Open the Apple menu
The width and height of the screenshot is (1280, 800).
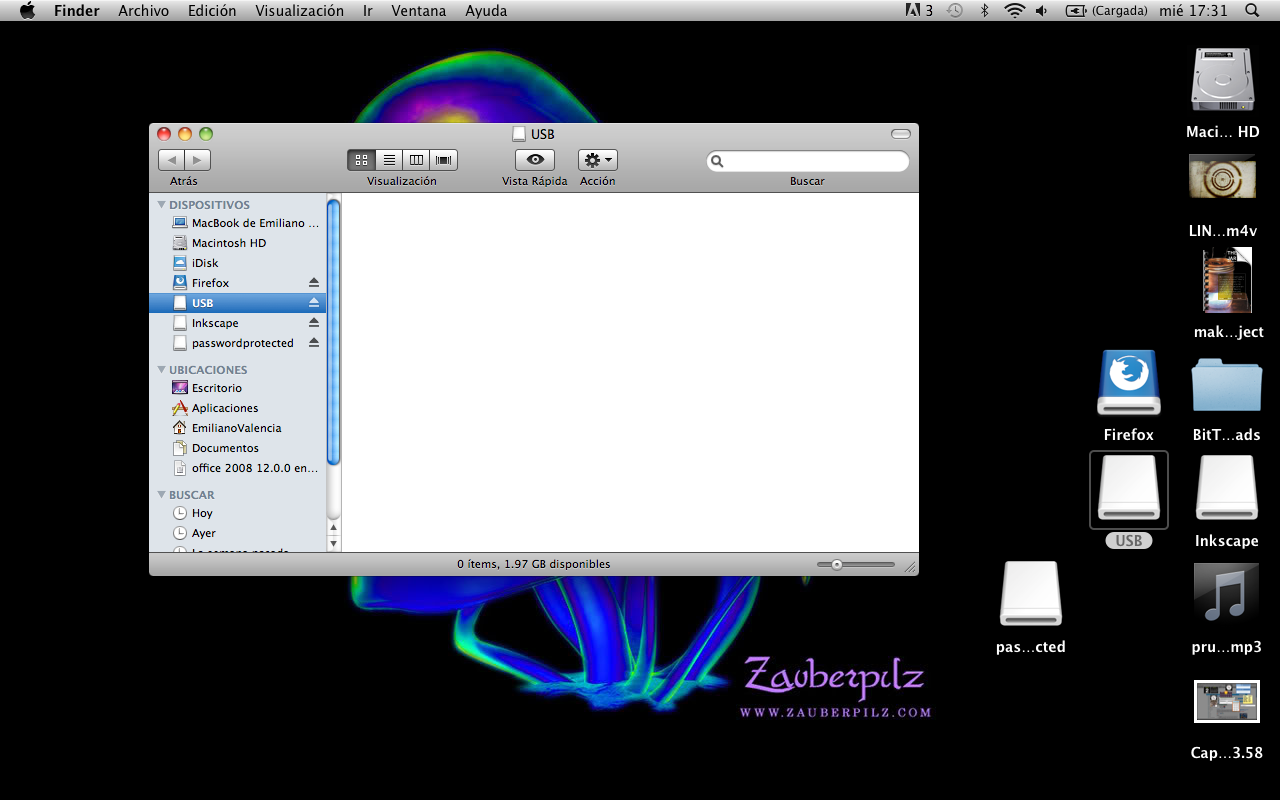(x=27, y=11)
